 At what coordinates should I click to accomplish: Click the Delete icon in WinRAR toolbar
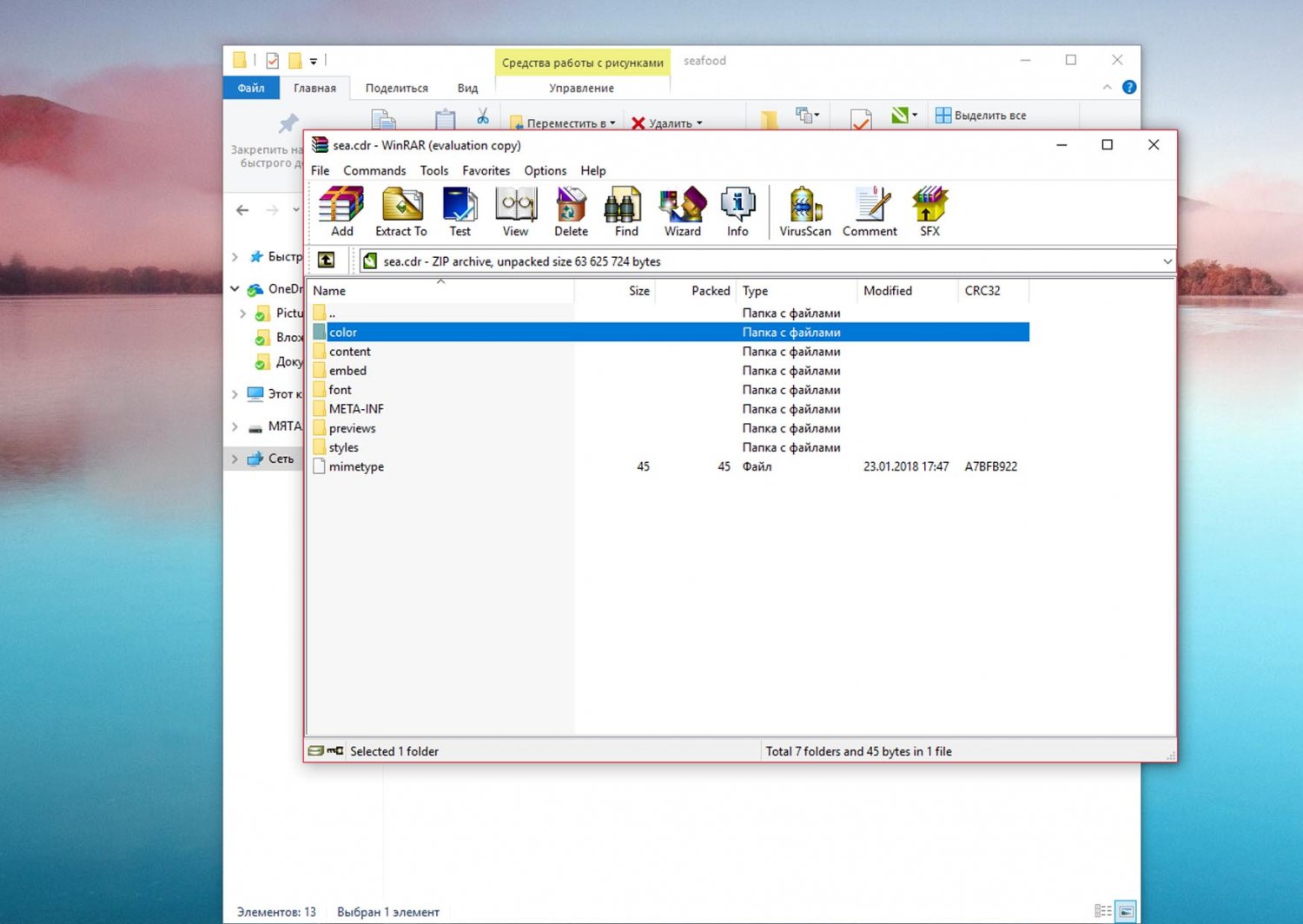tap(571, 211)
